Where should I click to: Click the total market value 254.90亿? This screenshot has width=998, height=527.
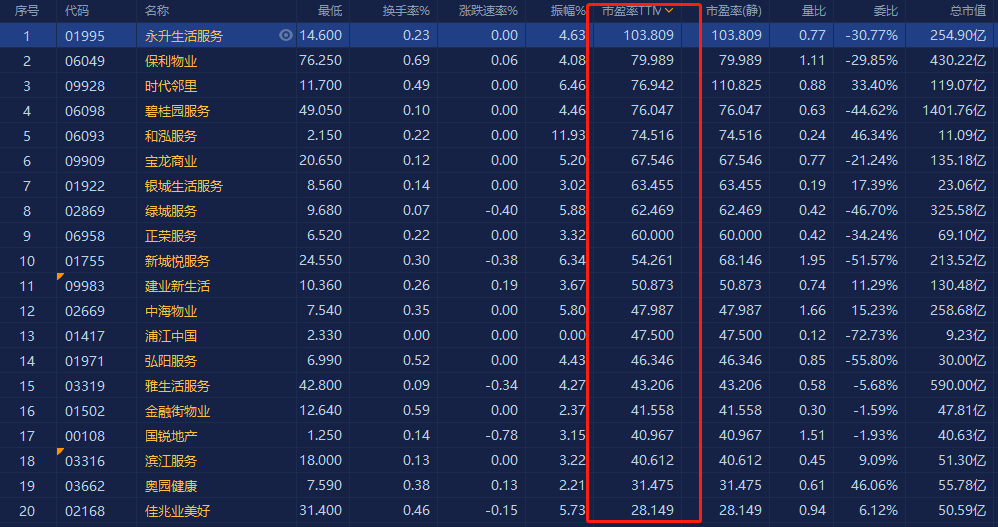point(958,36)
